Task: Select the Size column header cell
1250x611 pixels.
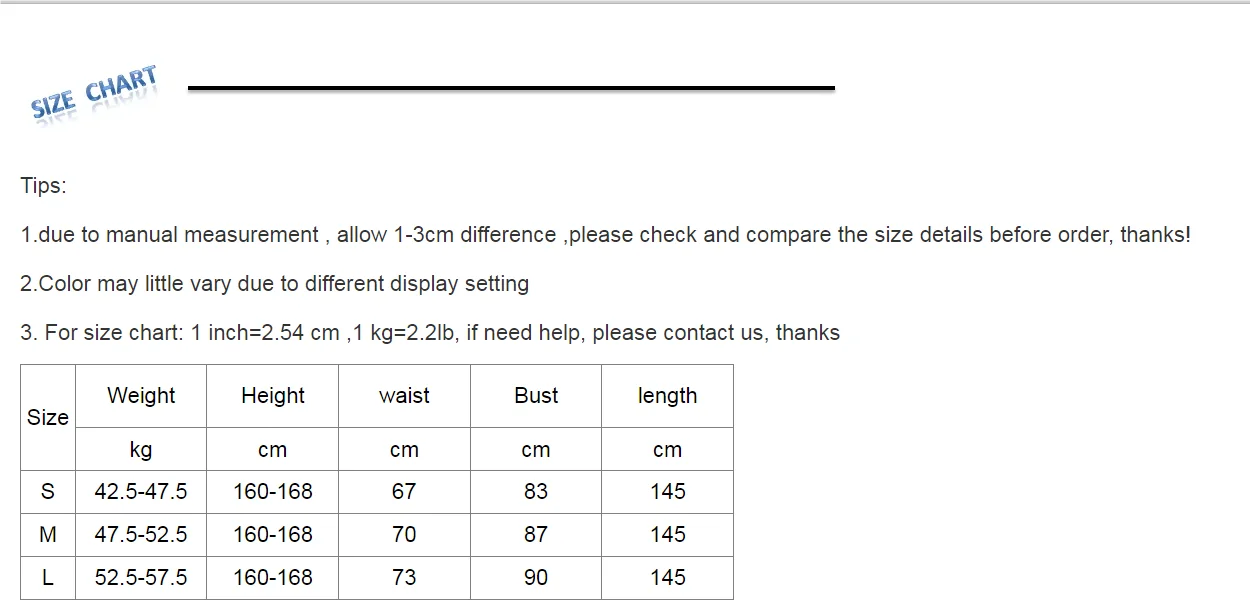Action: (48, 417)
